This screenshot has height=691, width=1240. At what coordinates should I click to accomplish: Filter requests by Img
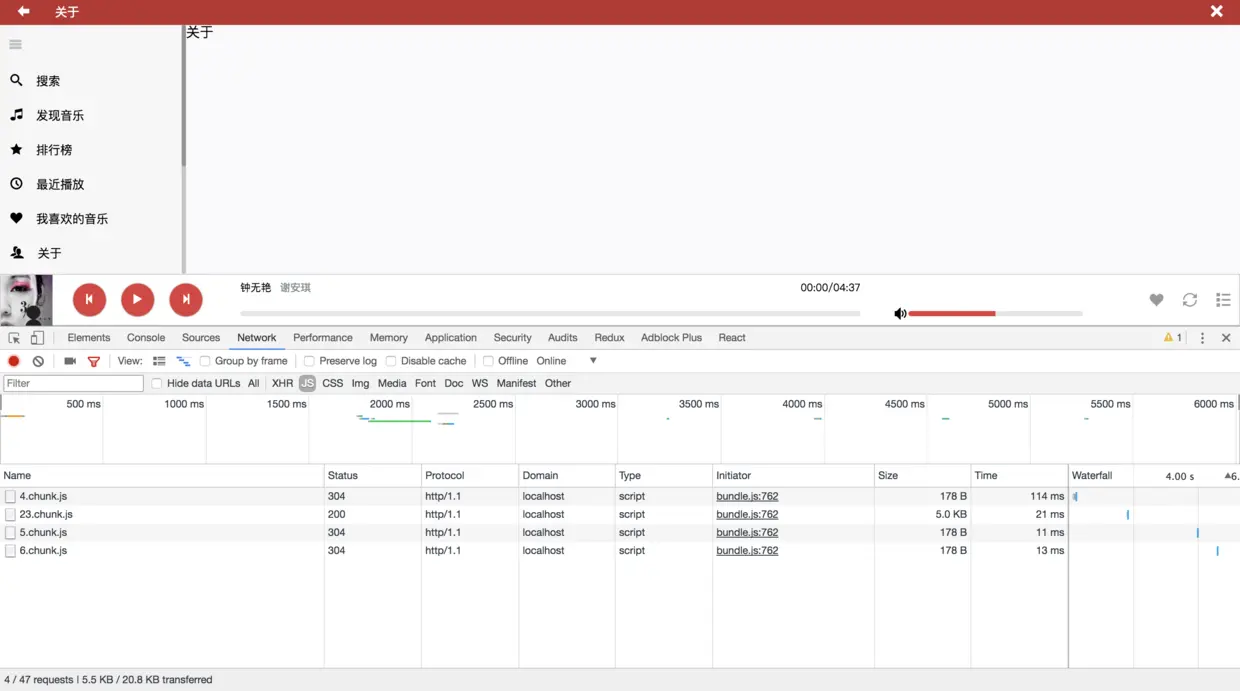click(361, 383)
